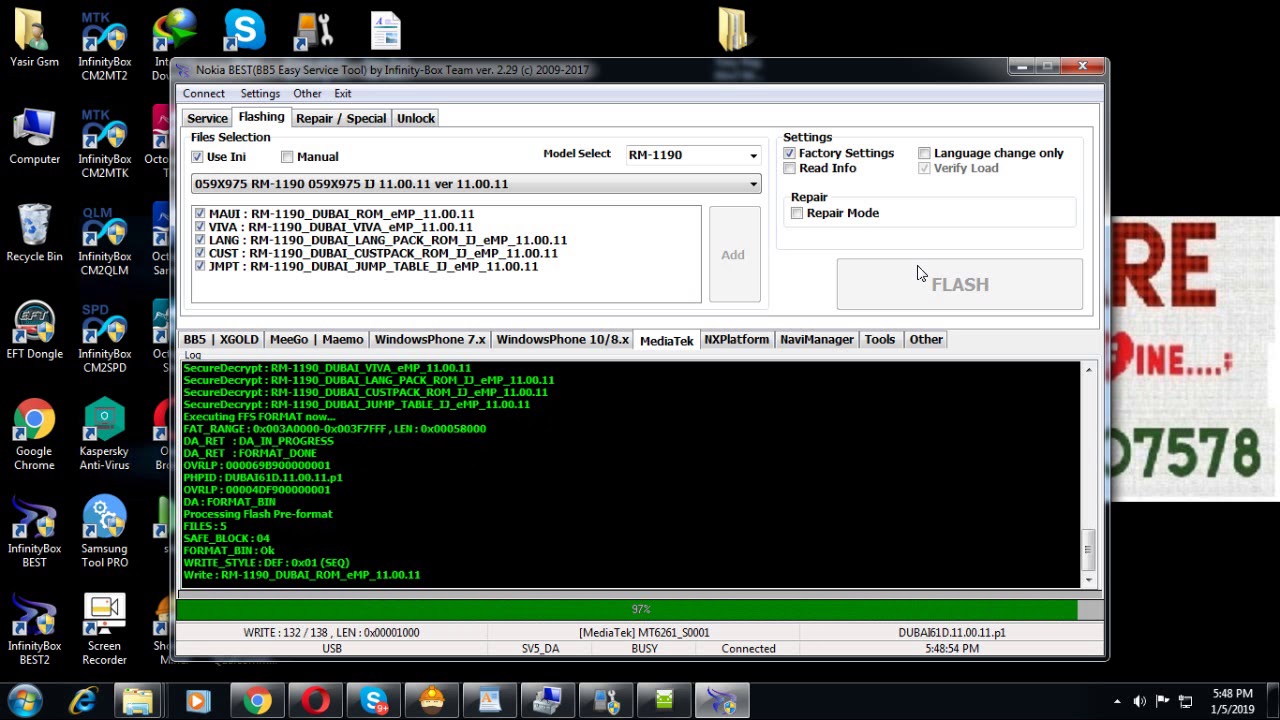
Task: Open the phone-and-wrench tool desktop shortcut
Action: [x=314, y=30]
